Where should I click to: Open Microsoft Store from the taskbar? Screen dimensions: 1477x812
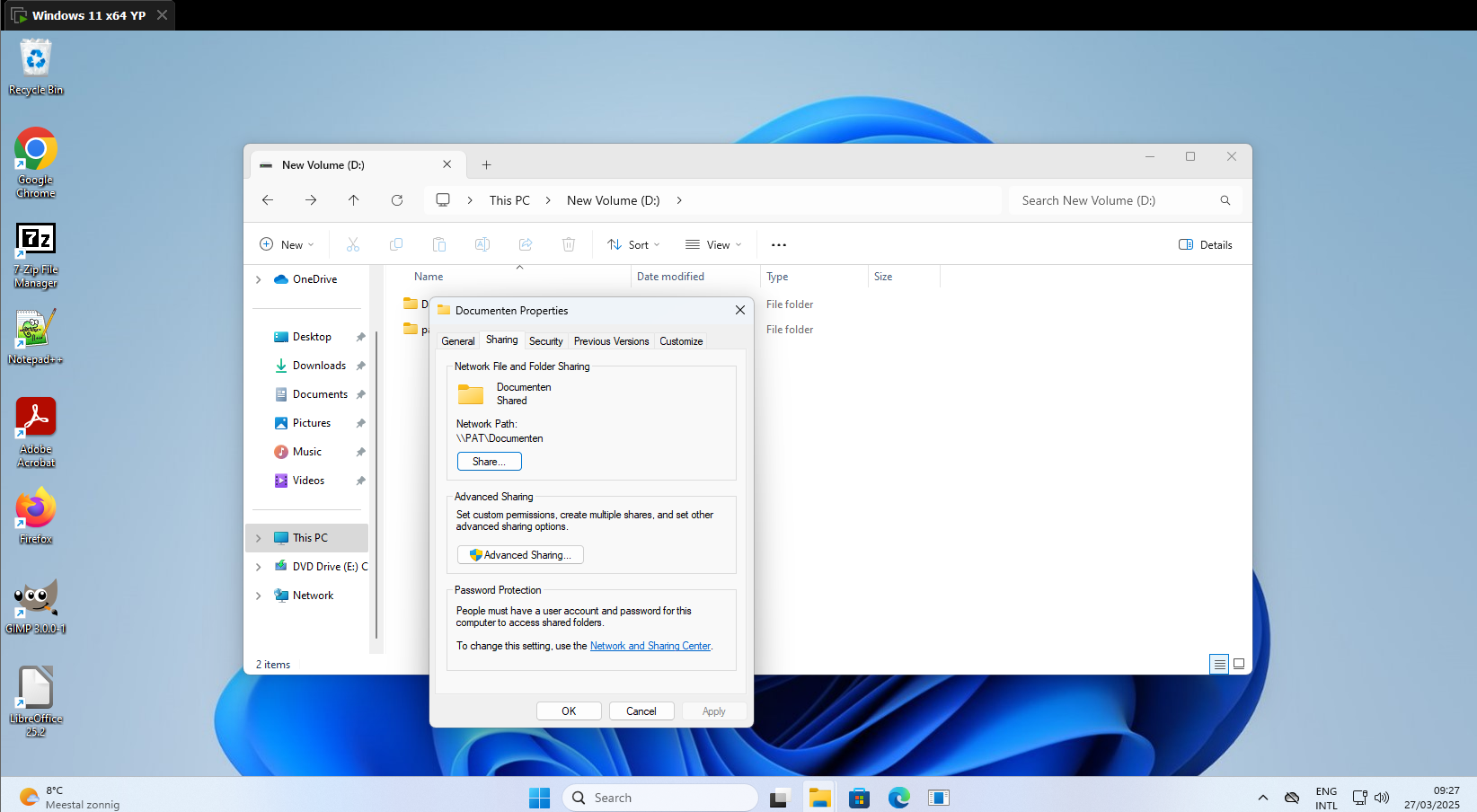859,798
